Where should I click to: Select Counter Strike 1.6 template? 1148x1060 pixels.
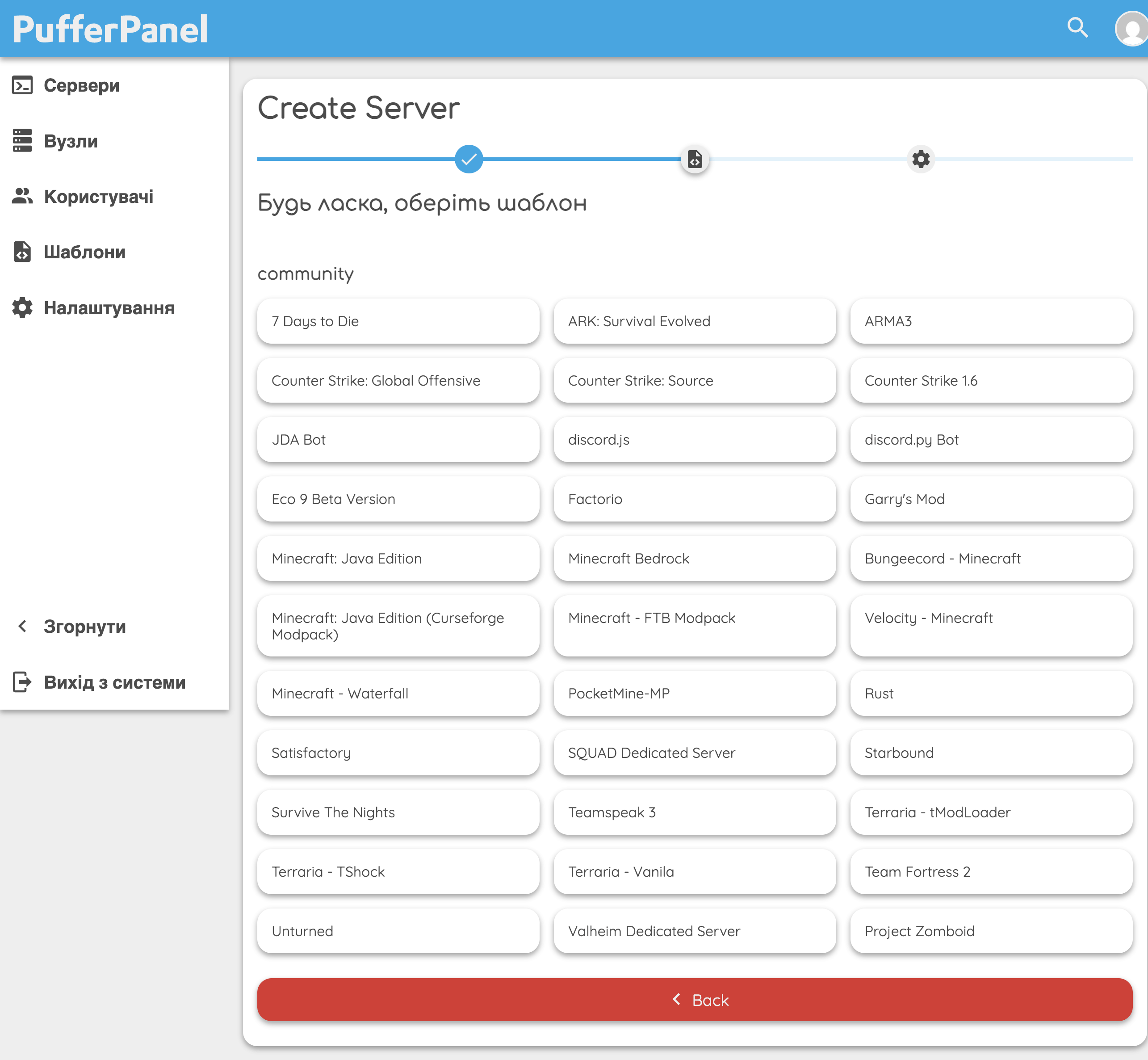click(991, 380)
